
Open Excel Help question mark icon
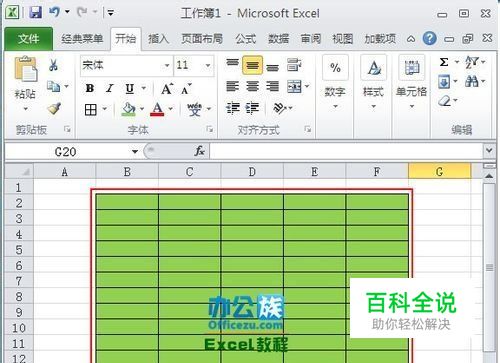click(x=429, y=39)
